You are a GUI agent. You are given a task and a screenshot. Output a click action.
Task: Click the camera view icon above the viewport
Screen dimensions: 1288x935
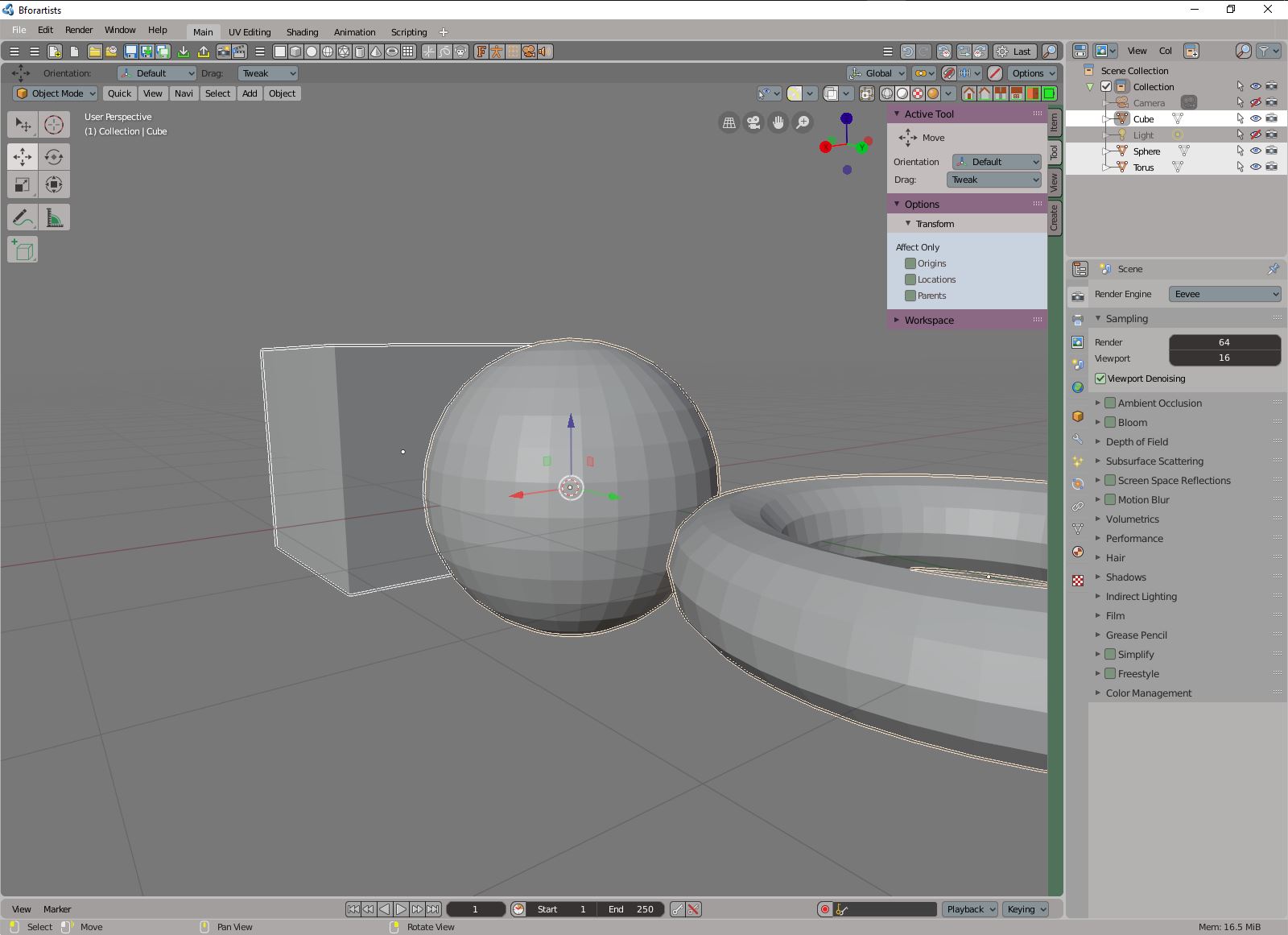point(753,122)
